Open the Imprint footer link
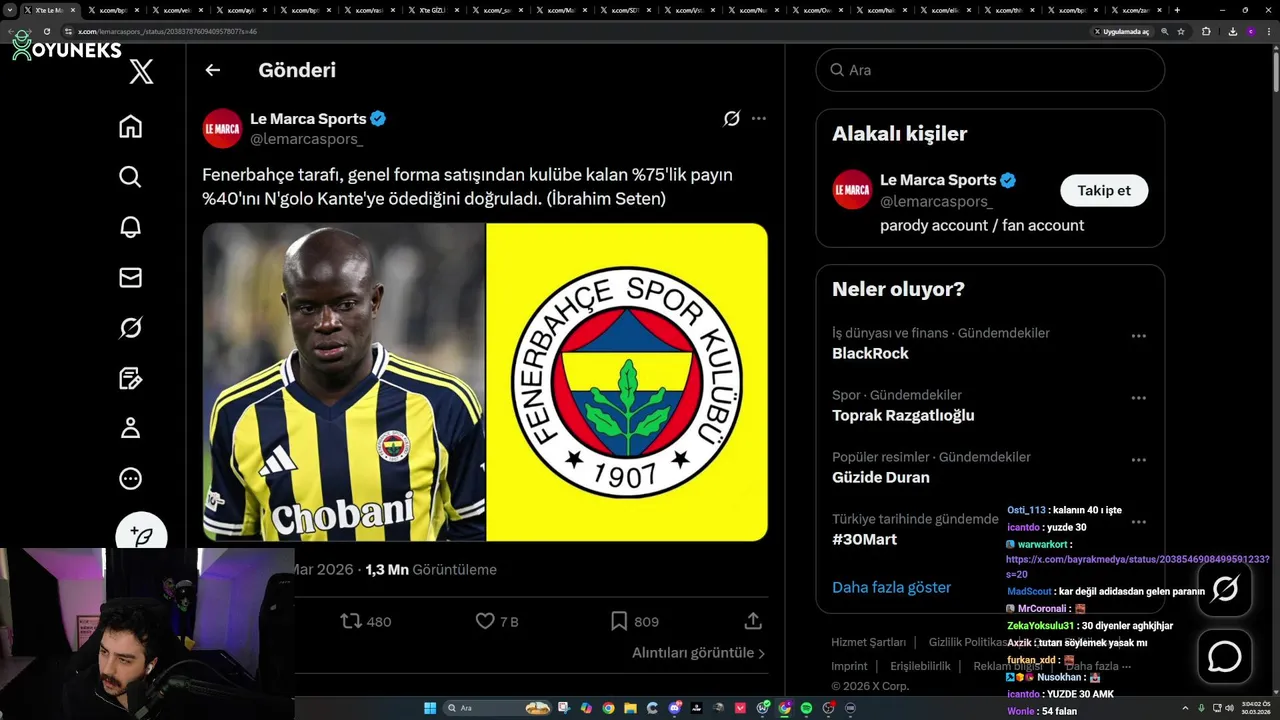 849,666
